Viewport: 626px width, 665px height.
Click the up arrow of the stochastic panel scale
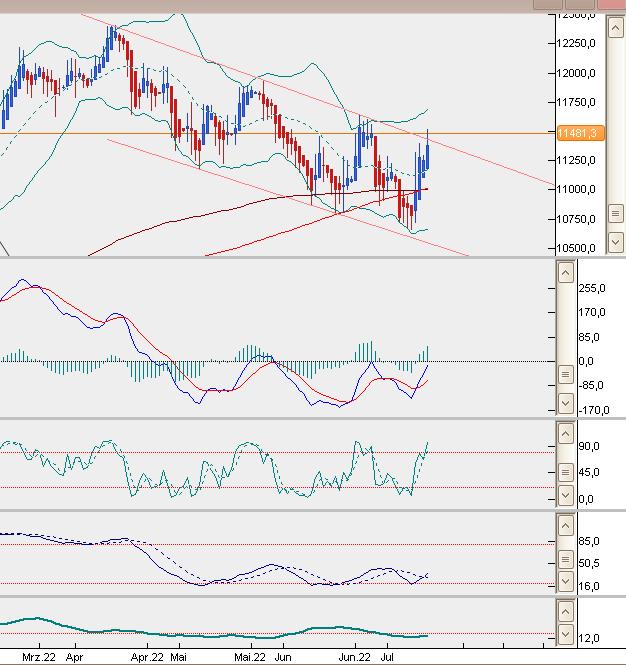565,433
